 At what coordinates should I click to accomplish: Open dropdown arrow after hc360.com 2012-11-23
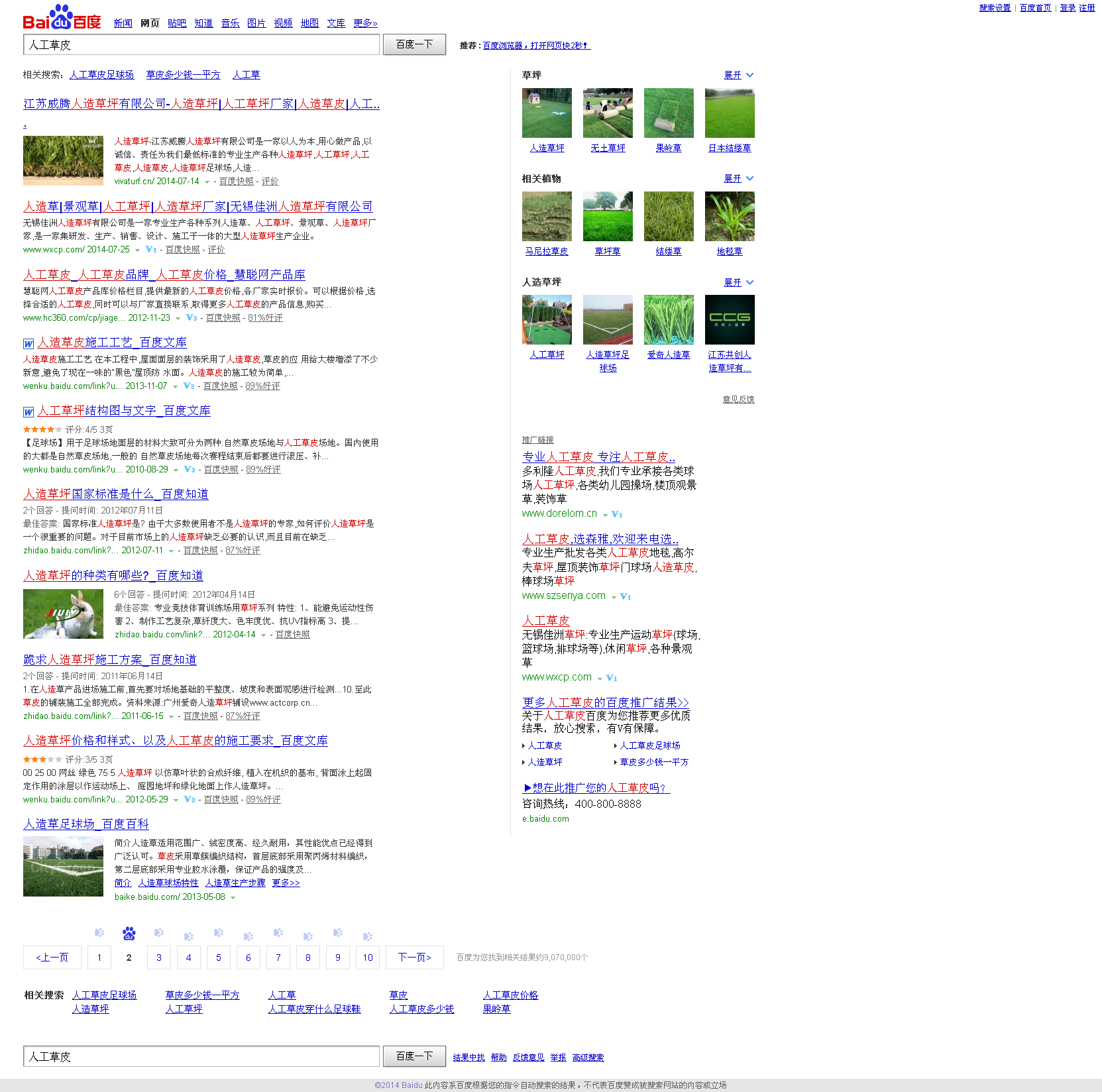(x=178, y=319)
